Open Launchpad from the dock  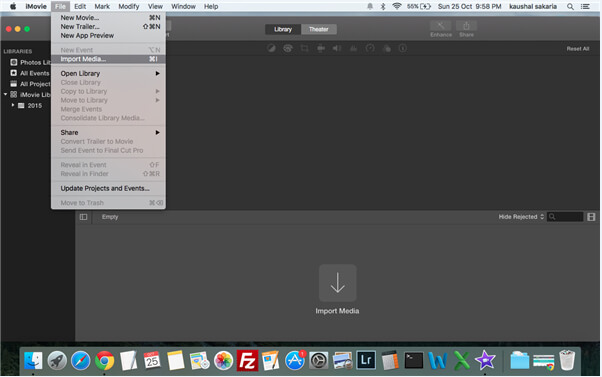(57, 361)
